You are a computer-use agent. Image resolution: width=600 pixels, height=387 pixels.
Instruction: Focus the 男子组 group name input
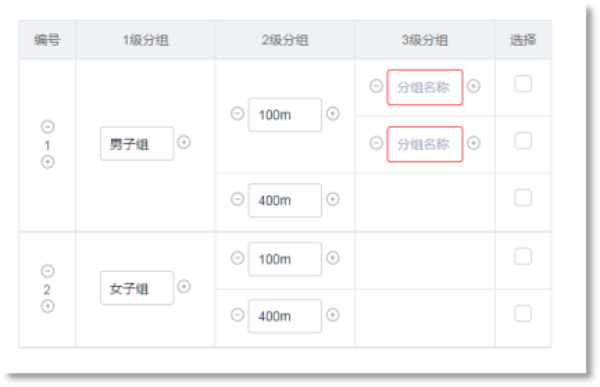[137, 144]
